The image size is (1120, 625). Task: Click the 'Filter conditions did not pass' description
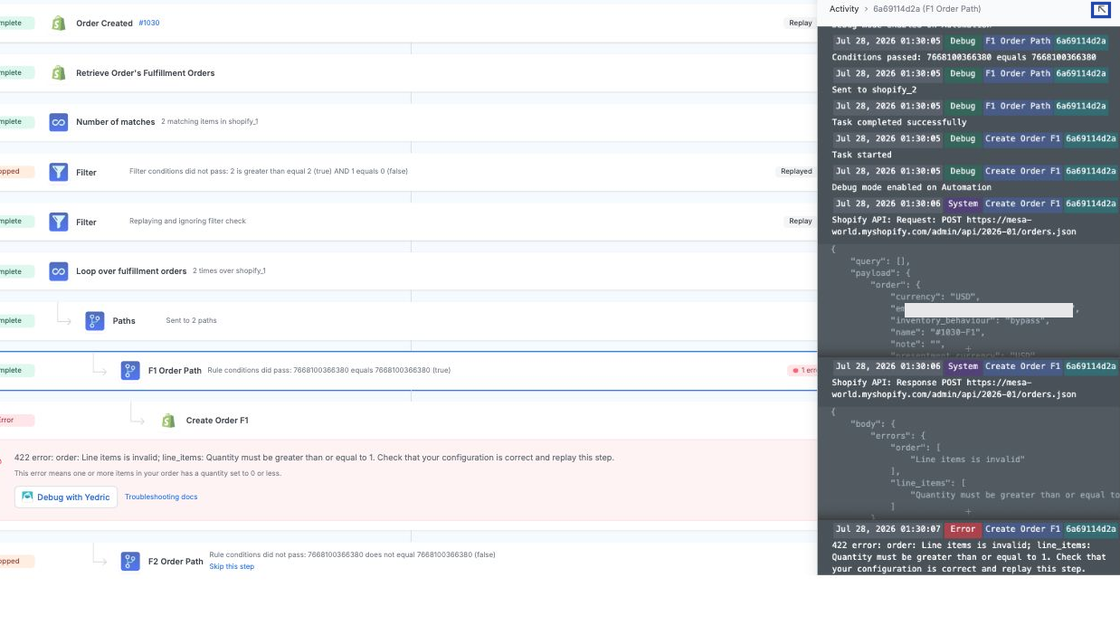268,171
